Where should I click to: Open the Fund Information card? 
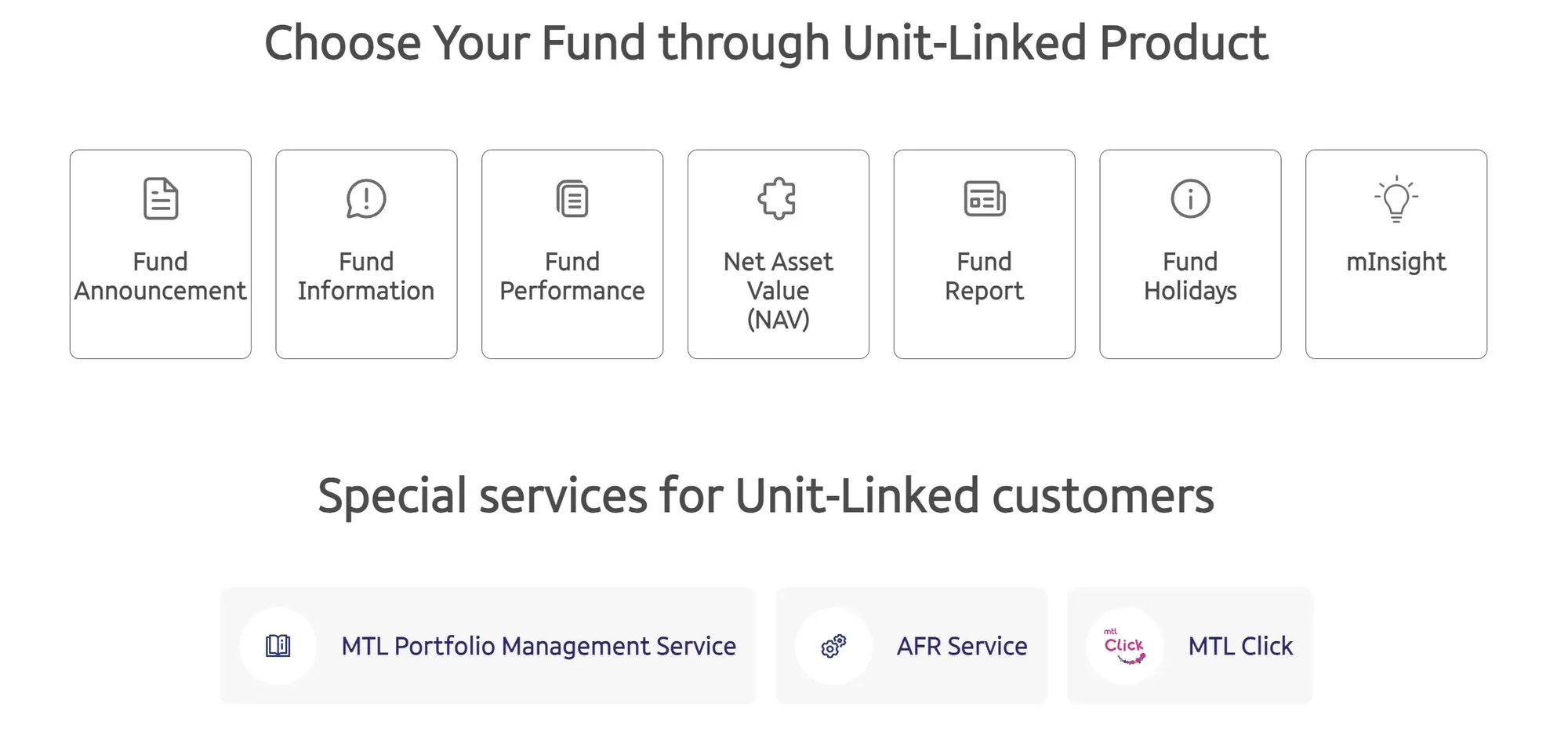click(365, 253)
